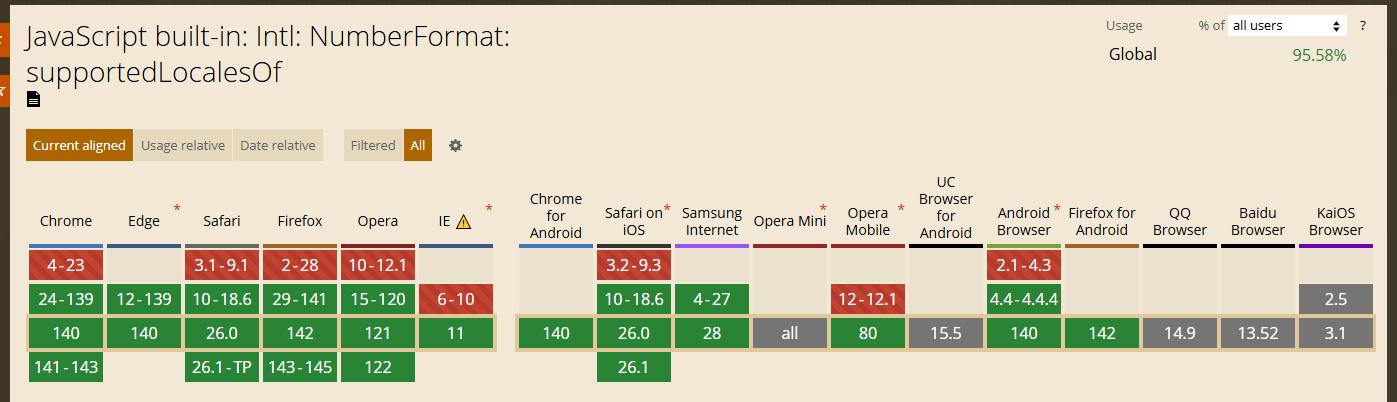This screenshot has height=402, width=1397.
Task: Open the all users dropdown
Action: coord(1287,25)
